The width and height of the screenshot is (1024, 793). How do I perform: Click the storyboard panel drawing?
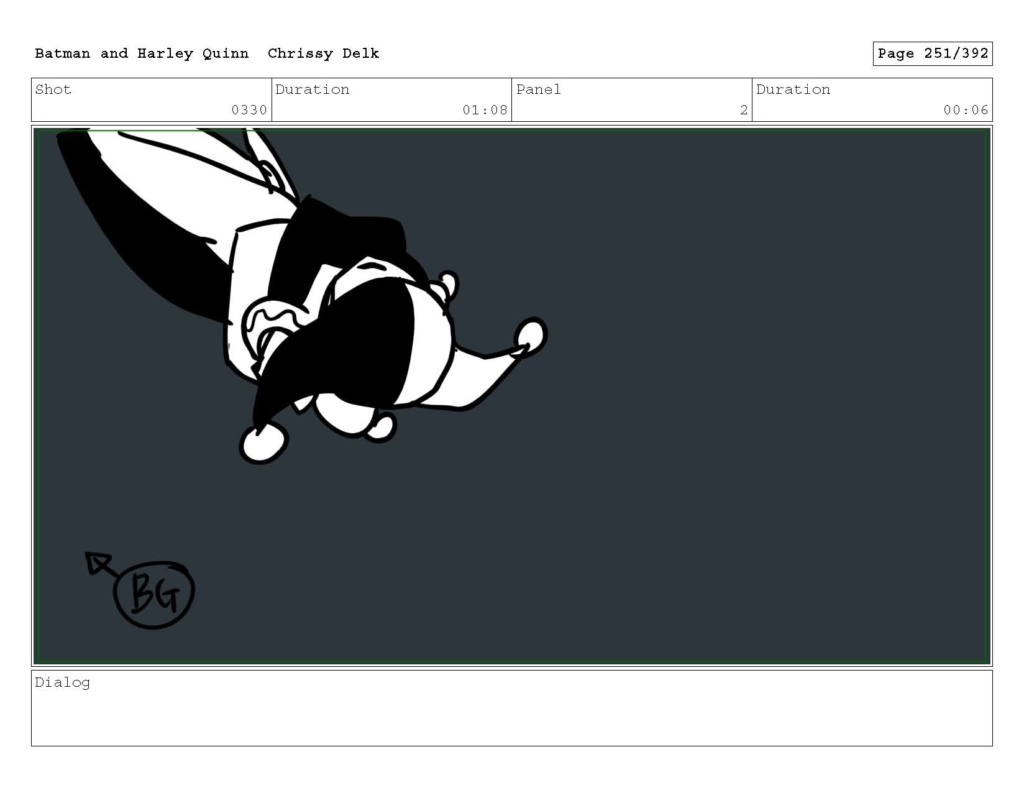[x=512, y=396]
